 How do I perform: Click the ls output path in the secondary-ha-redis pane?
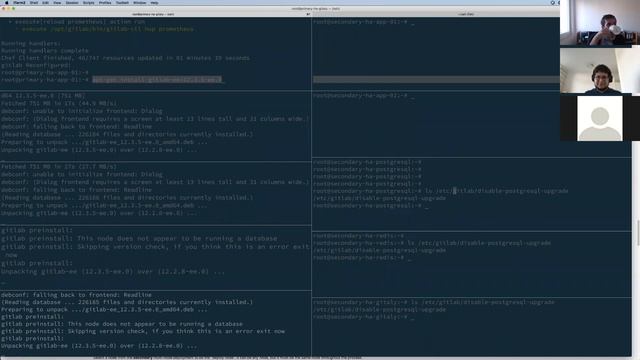pos(380,250)
